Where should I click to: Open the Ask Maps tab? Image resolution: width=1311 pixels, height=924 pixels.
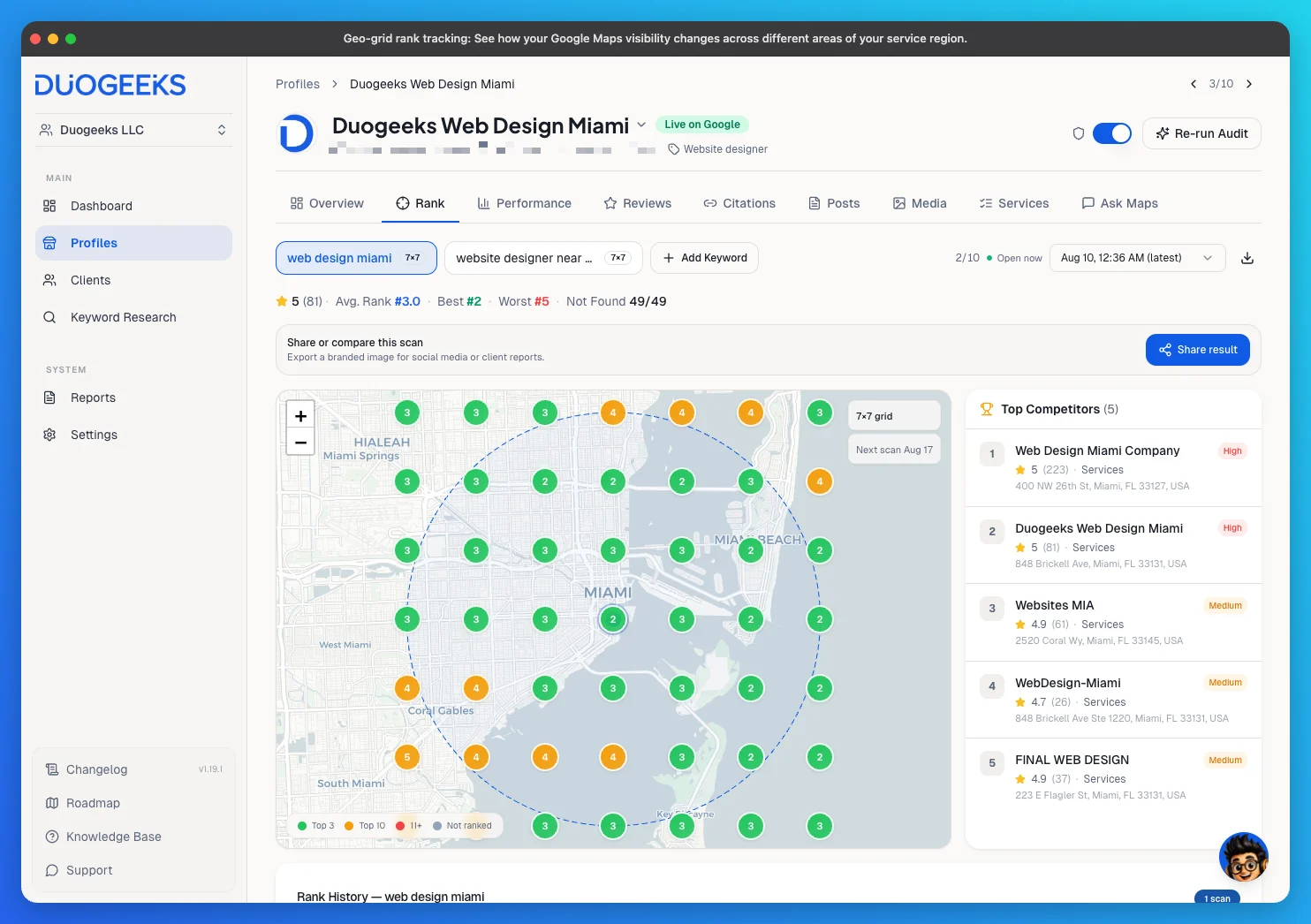(x=1120, y=203)
